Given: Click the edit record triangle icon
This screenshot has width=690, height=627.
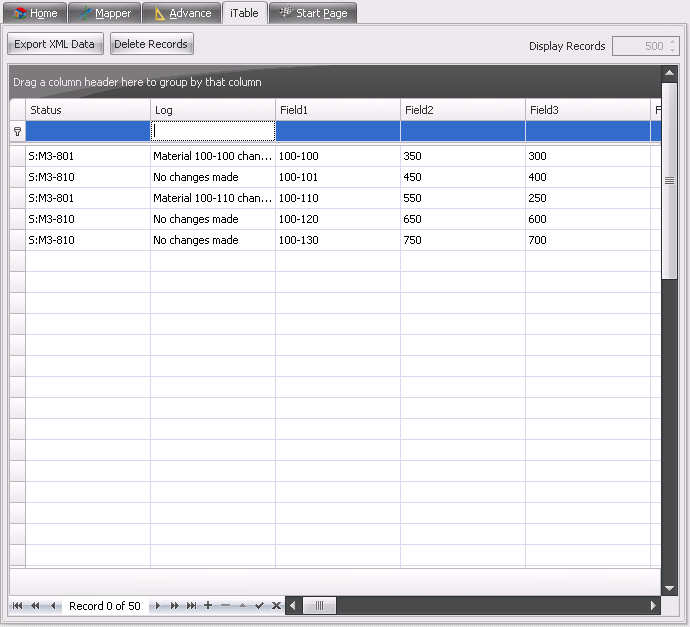Looking at the screenshot, I should [242, 606].
